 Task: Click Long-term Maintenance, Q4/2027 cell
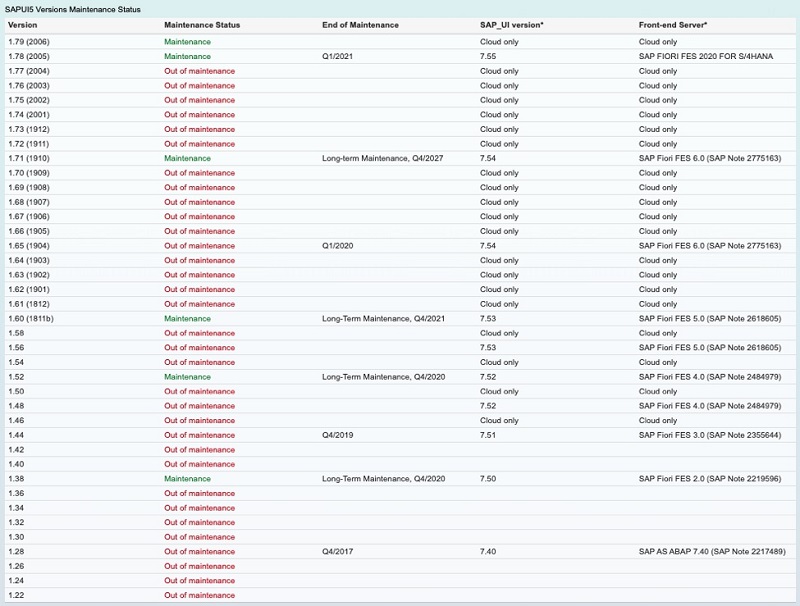[383, 158]
